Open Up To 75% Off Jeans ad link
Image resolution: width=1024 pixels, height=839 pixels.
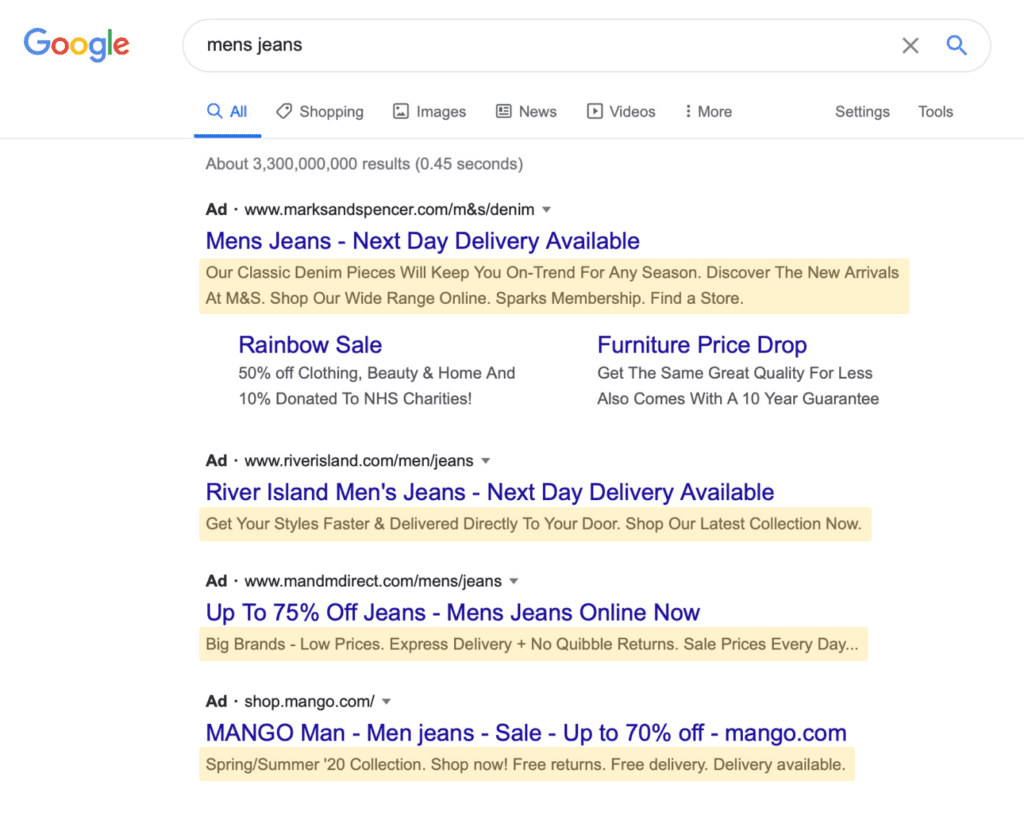453,612
